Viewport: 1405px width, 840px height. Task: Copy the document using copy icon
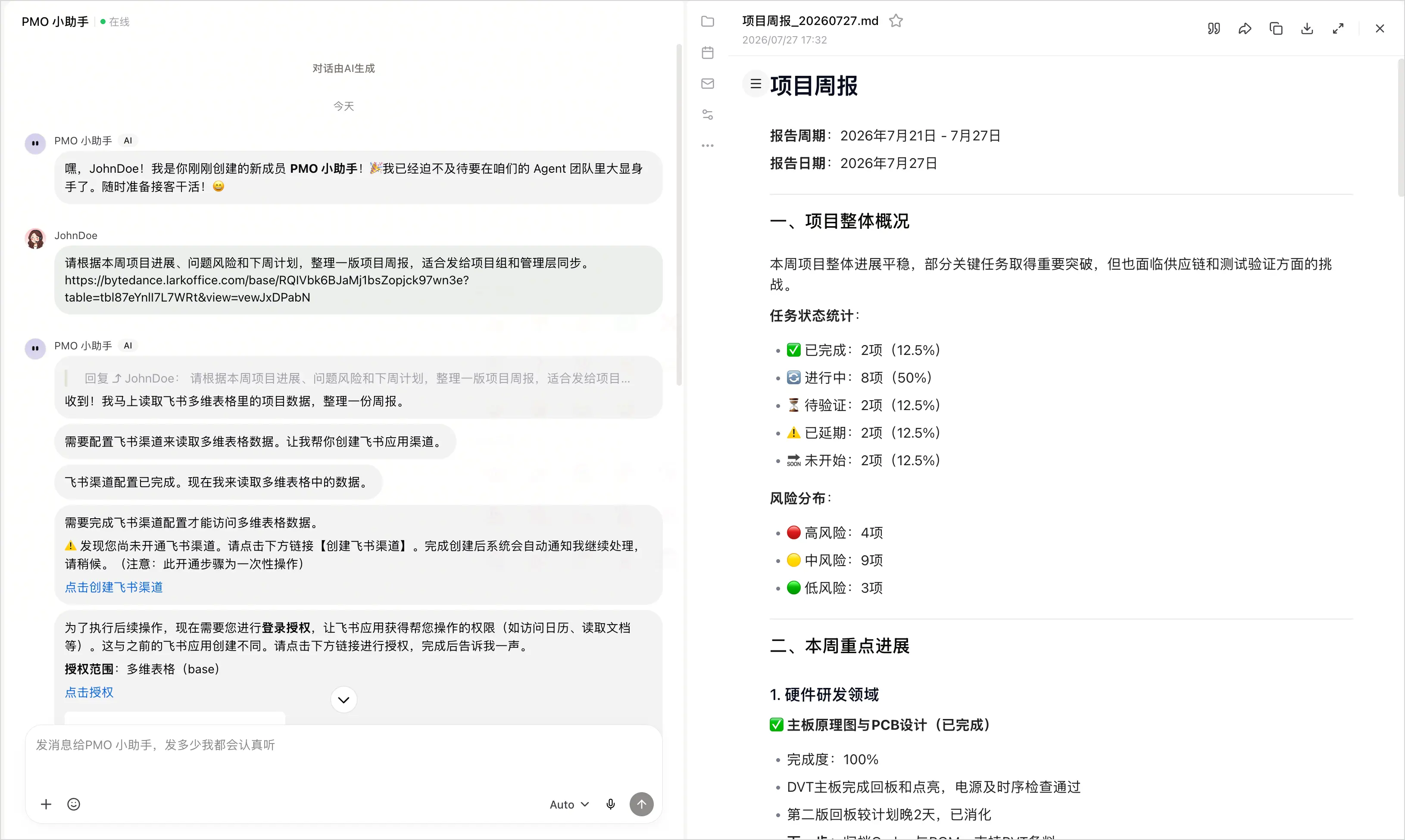point(1276,28)
